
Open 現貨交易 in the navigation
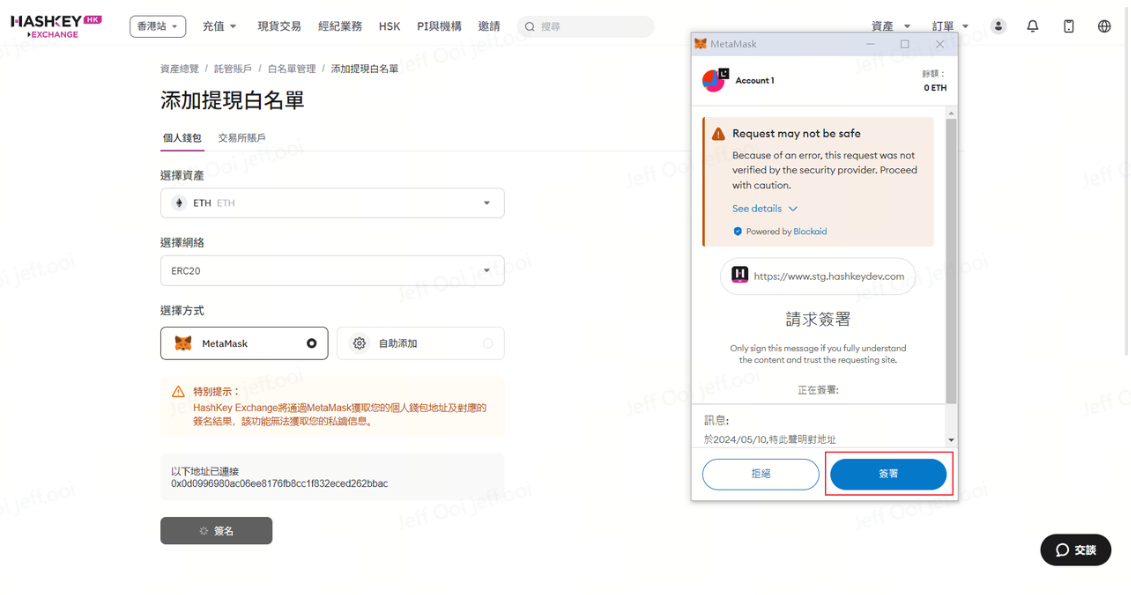tap(279, 27)
